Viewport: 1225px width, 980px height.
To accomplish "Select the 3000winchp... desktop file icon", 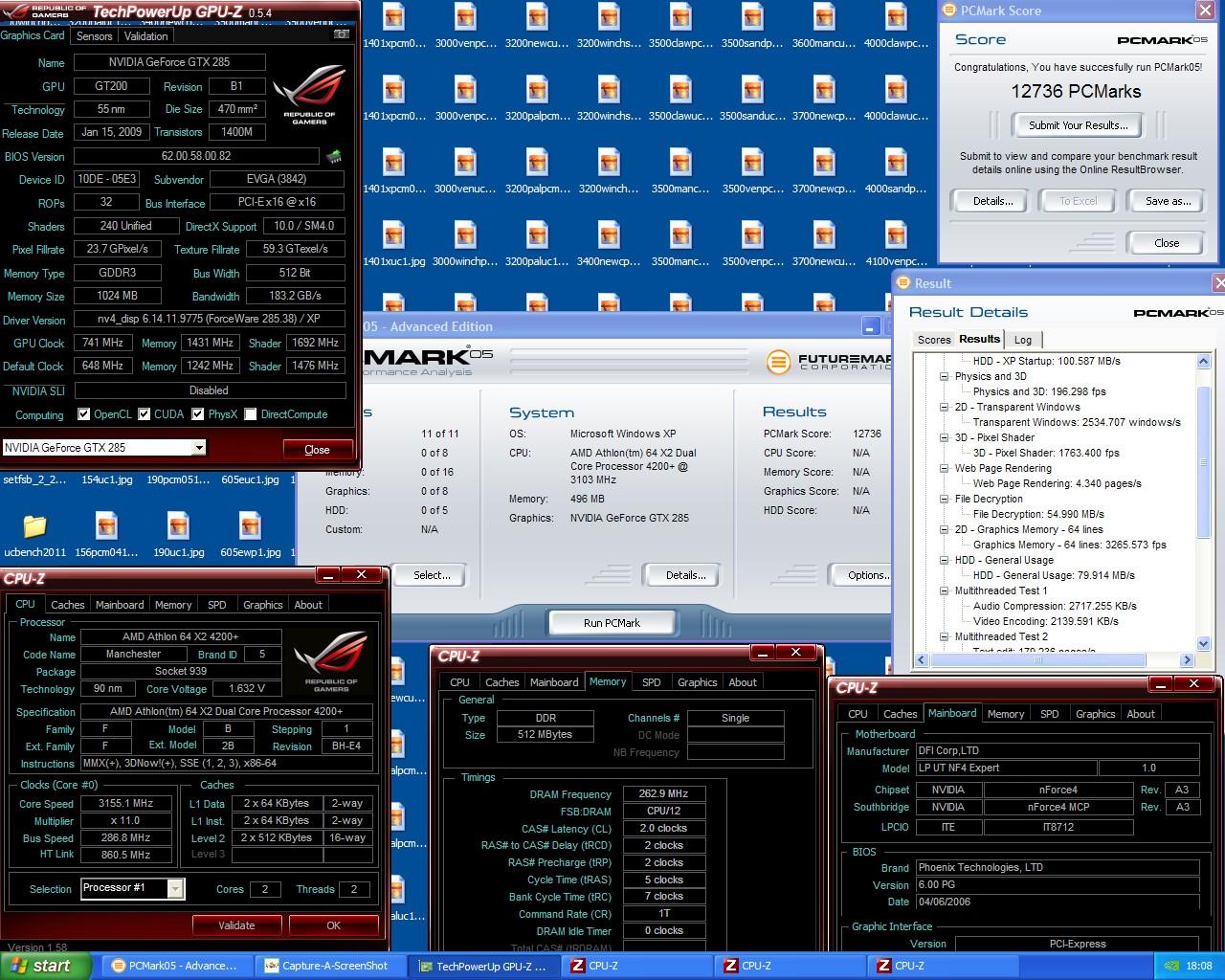I will click(465, 236).
